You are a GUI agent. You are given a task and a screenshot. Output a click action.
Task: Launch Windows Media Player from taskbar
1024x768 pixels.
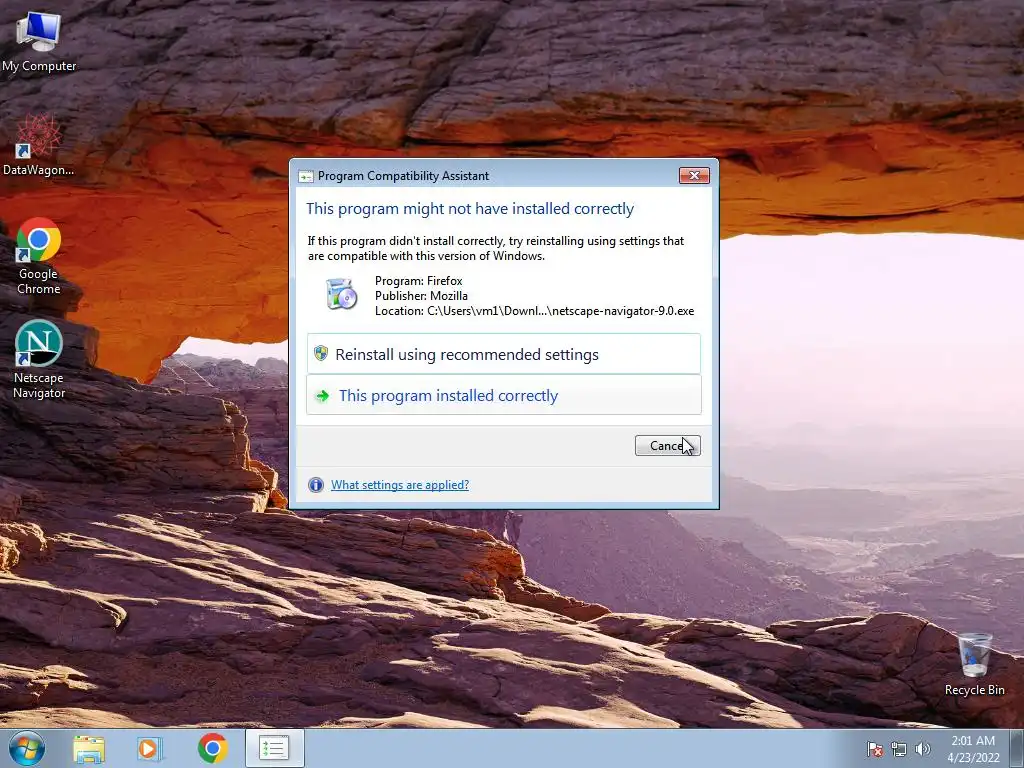point(150,748)
